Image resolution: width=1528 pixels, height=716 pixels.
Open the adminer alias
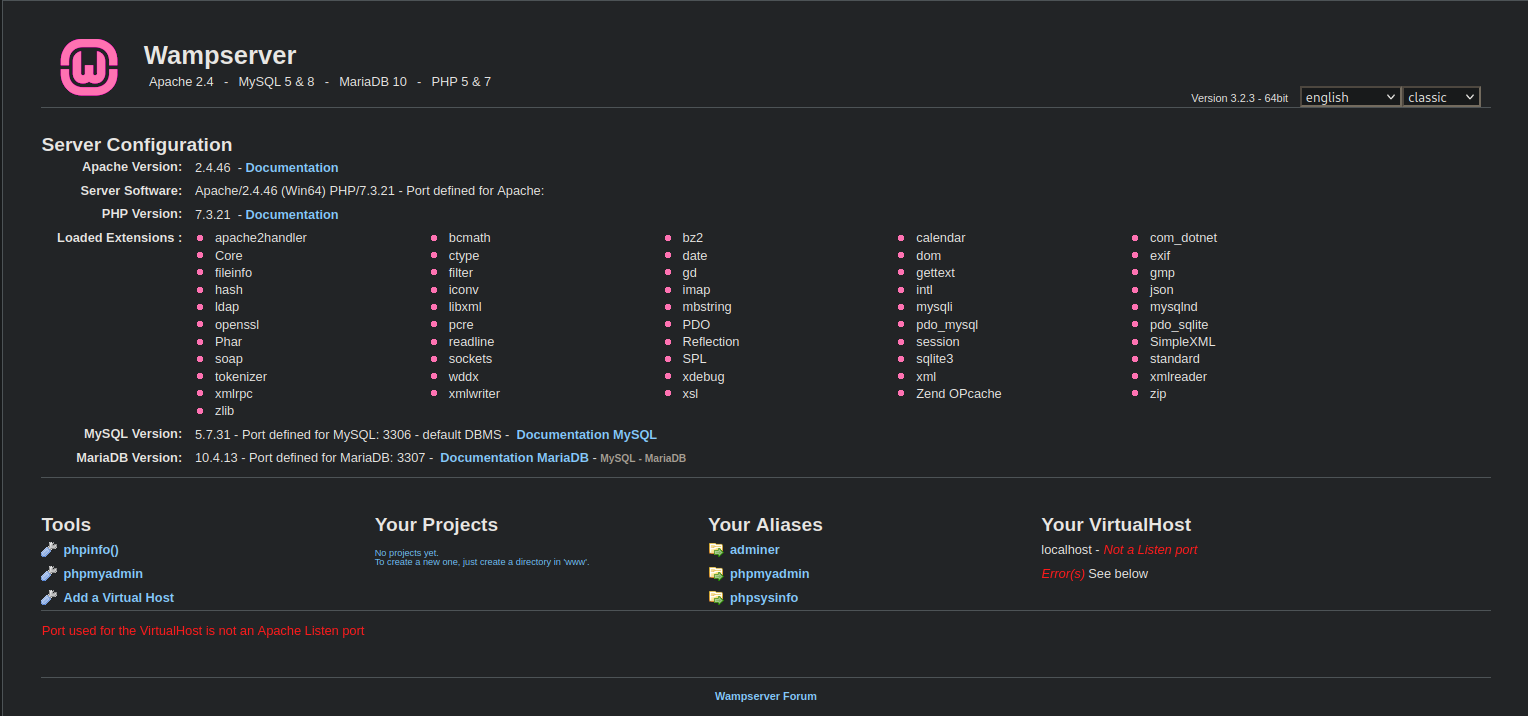coord(754,550)
